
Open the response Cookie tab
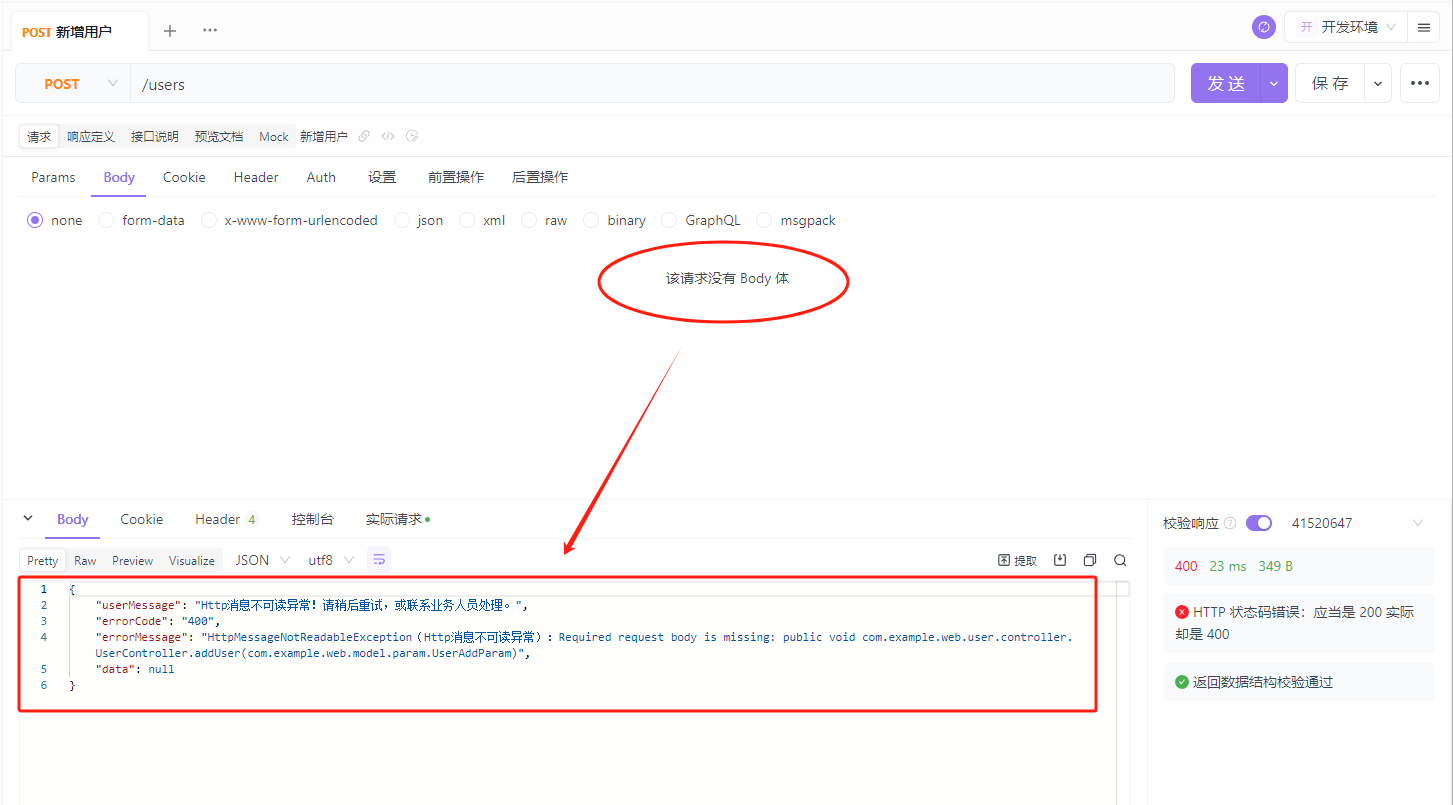(x=142, y=519)
